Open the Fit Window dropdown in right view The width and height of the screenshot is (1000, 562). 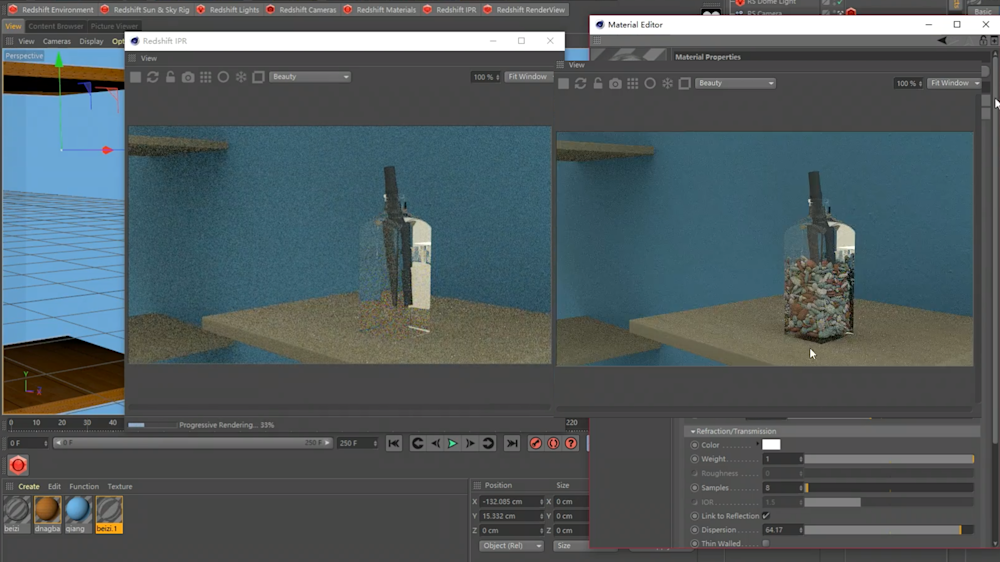point(955,84)
